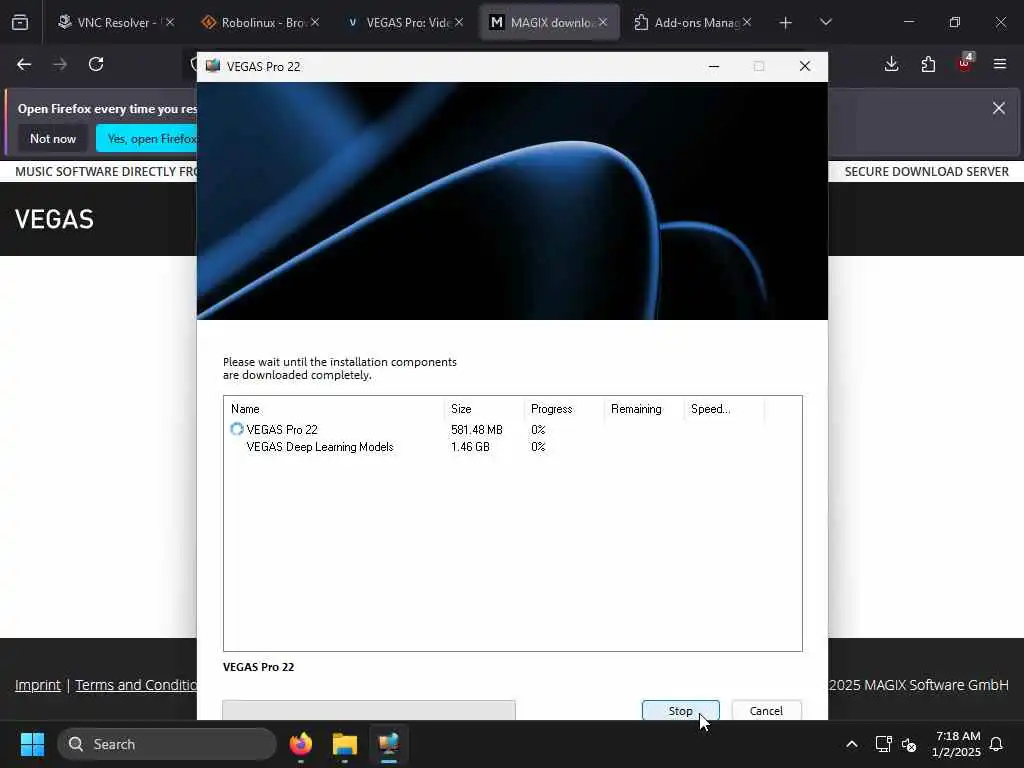Click the 581.48 MB size value
This screenshot has width=1024, height=768.
coord(477,430)
